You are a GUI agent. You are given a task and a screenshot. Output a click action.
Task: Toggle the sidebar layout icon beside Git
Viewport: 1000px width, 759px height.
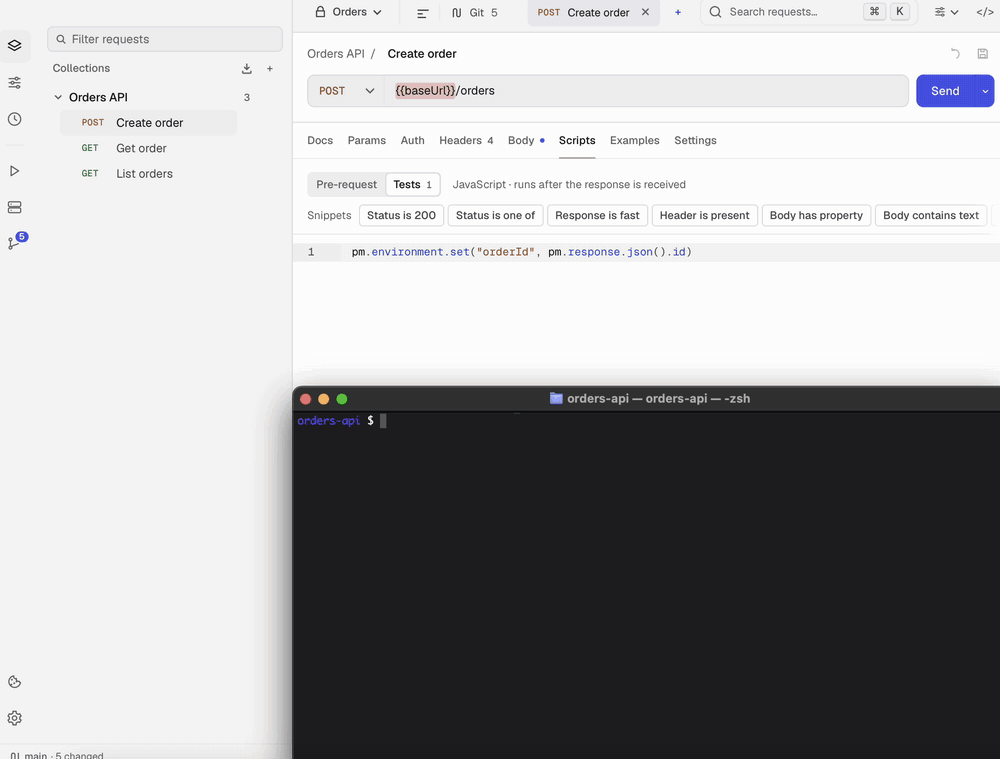click(x=423, y=13)
